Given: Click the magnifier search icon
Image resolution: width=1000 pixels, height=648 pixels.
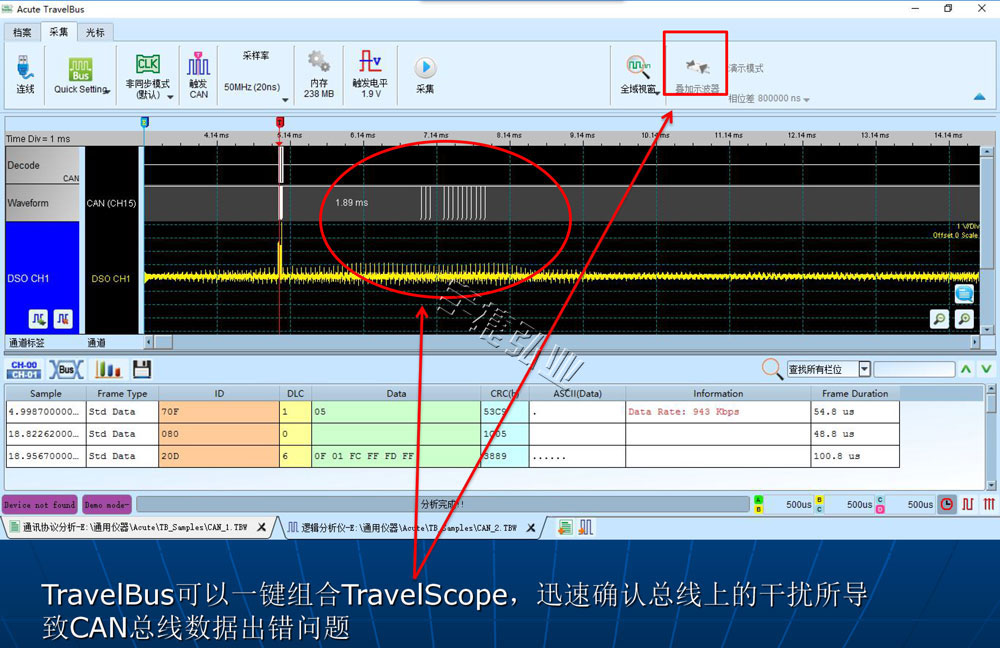Looking at the screenshot, I should pos(772,369).
